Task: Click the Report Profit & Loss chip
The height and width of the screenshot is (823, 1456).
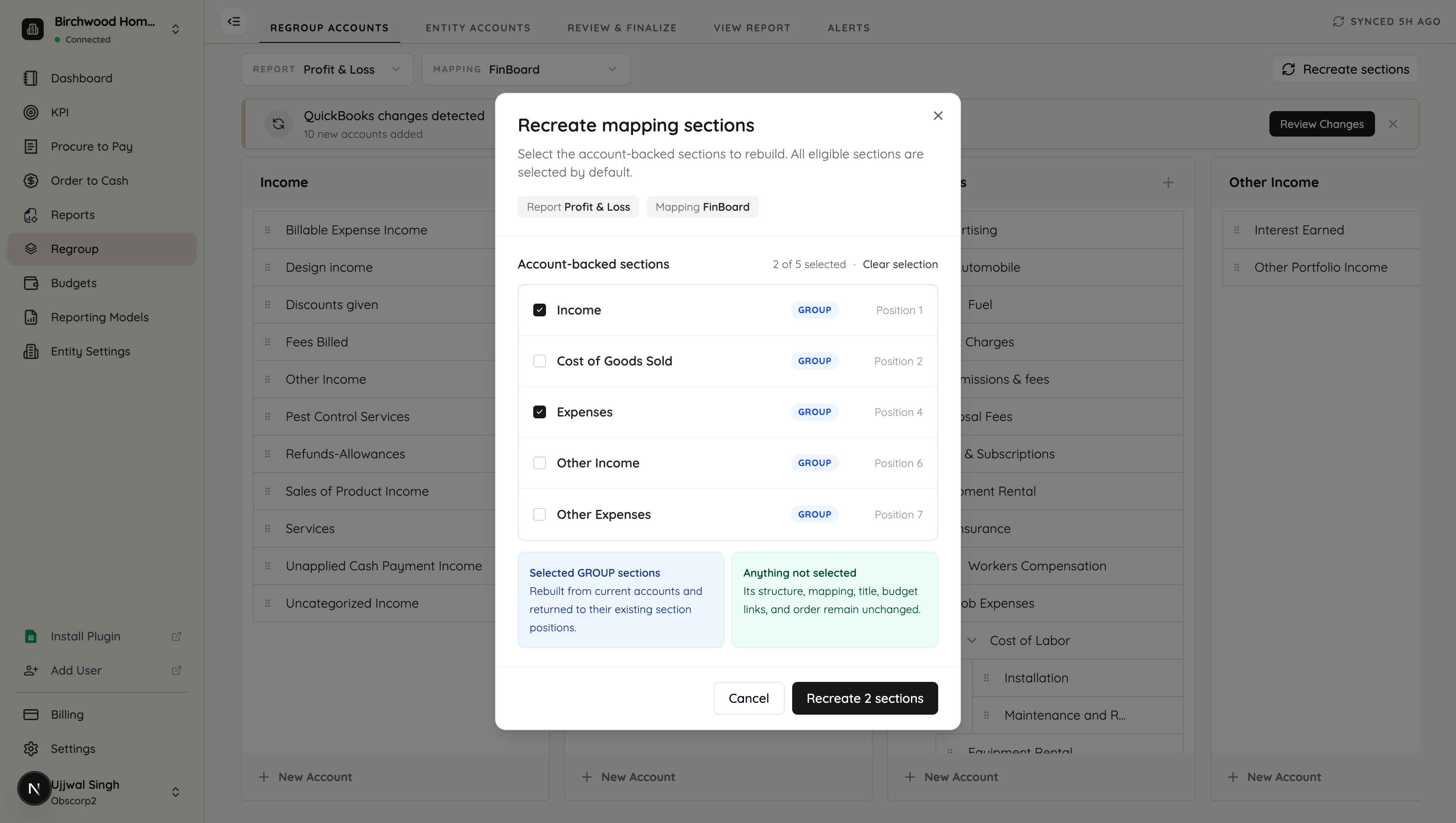Action: click(x=578, y=207)
